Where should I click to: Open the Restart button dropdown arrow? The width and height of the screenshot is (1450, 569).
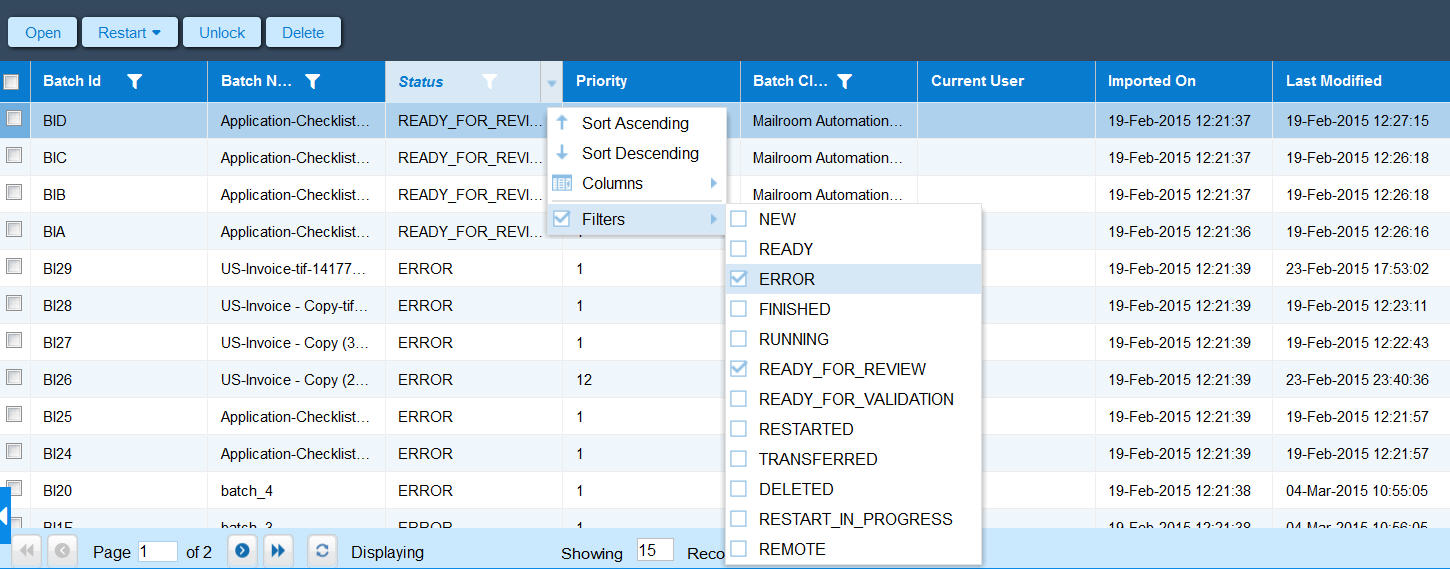click(x=156, y=33)
